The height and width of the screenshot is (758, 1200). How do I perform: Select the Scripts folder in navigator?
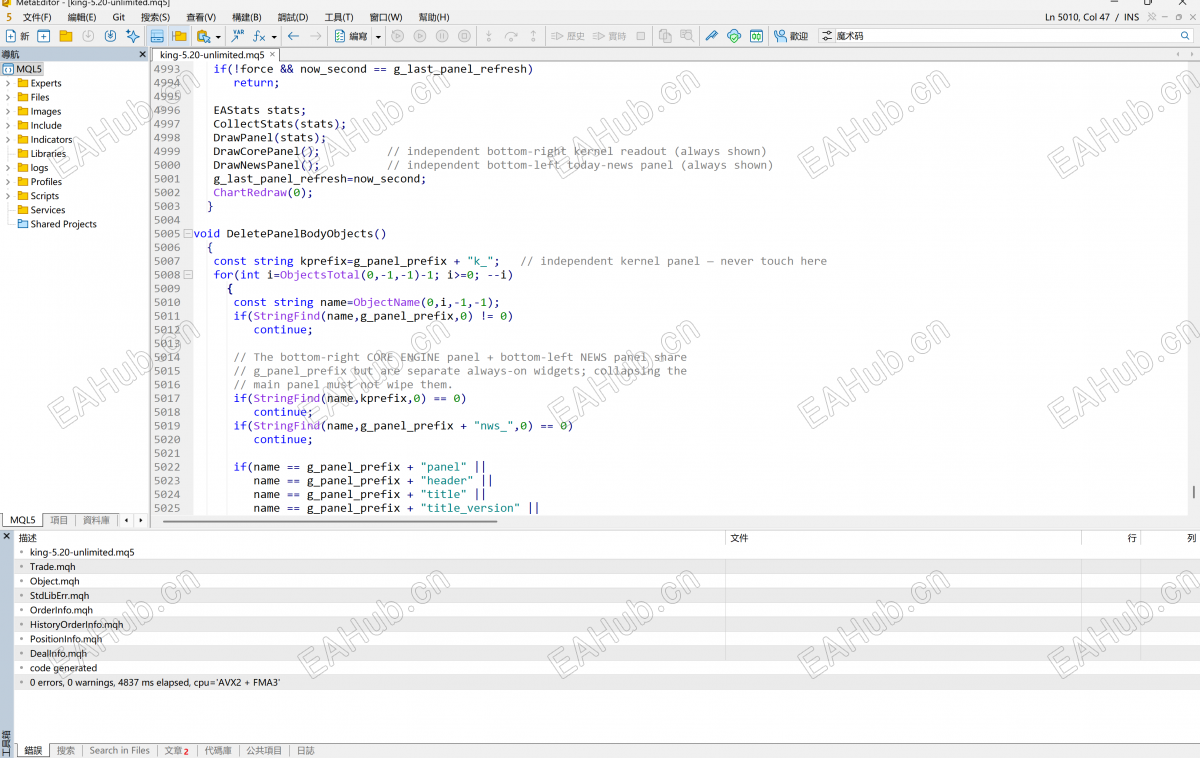38,196
